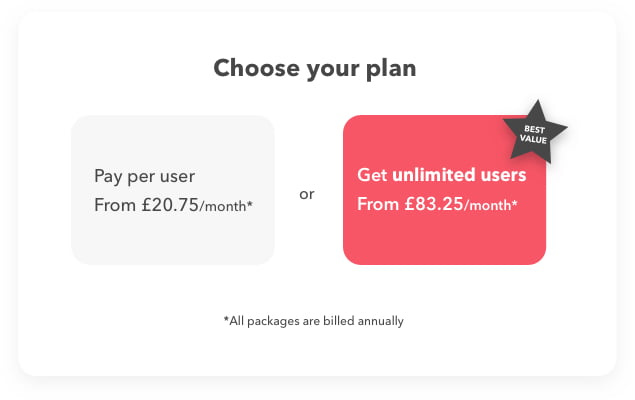Click the 'Get unlimited users' label
Viewport: 635px width, 400px height.
tap(441, 175)
